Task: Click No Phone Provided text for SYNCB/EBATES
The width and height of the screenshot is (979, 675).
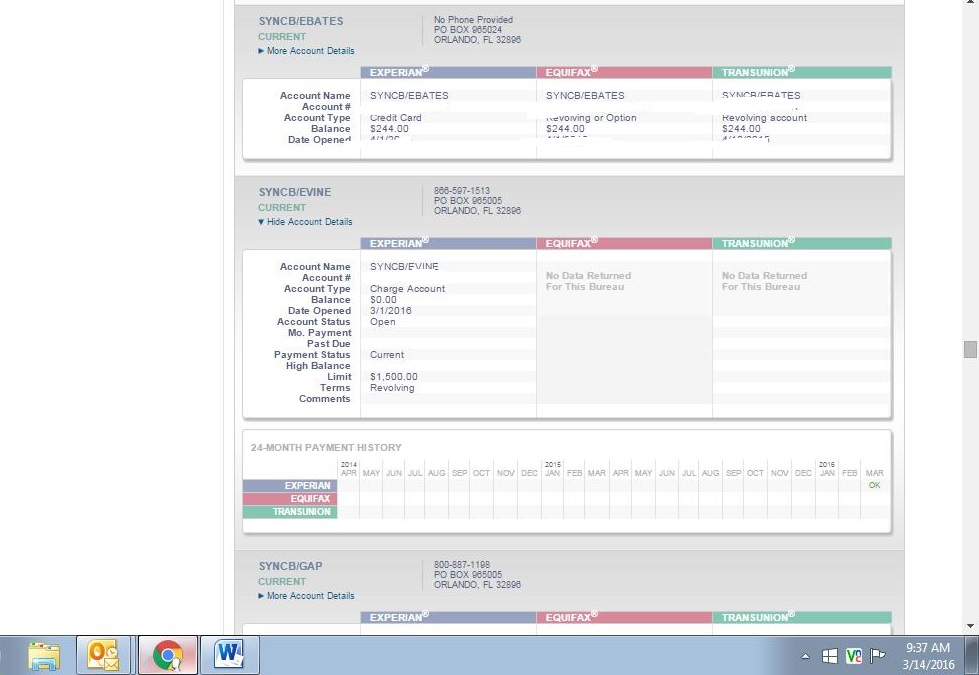Action: [473, 19]
